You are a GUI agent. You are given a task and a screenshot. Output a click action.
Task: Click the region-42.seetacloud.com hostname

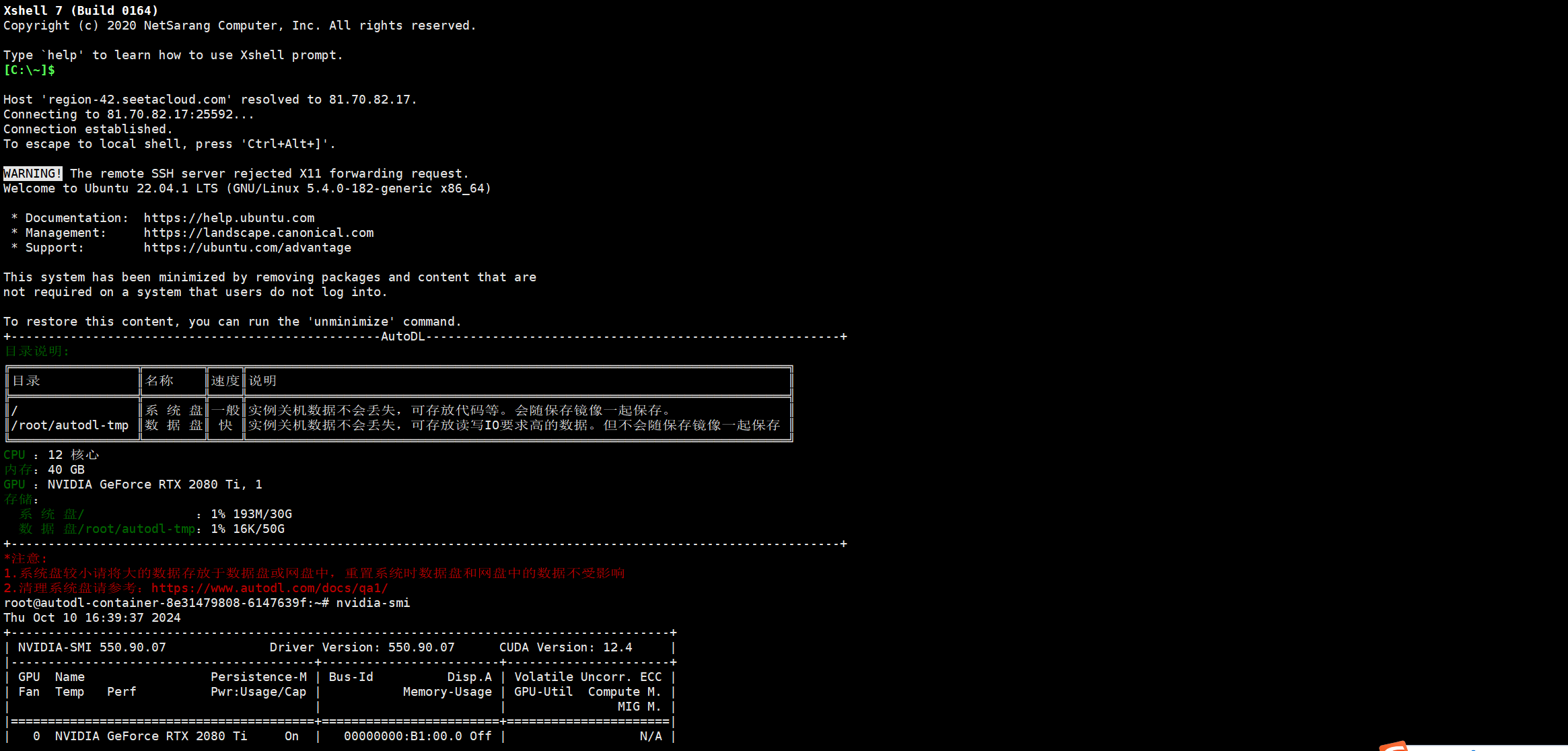pos(137,100)
